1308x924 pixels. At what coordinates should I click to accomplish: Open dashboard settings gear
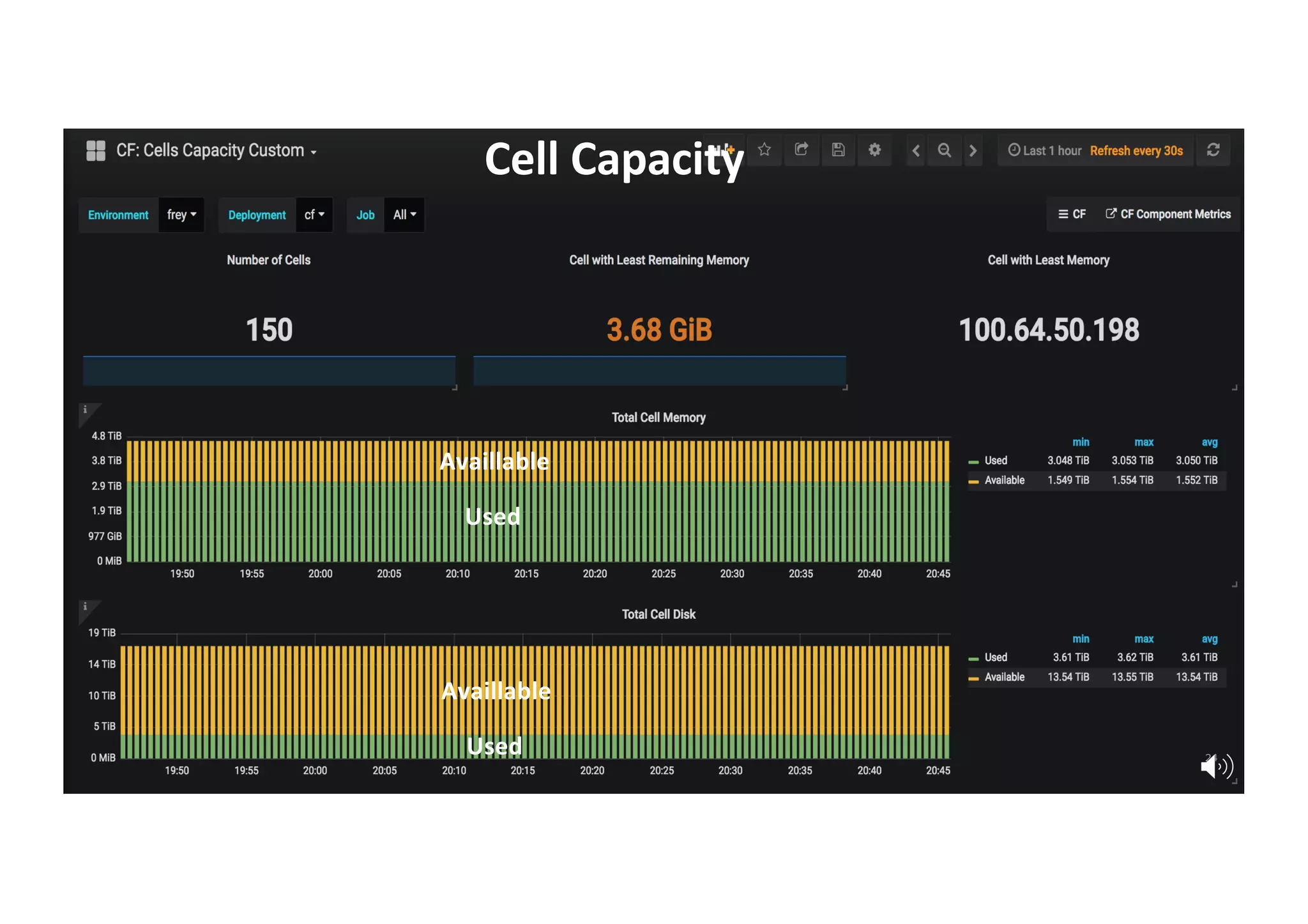[x=874, y=150]
